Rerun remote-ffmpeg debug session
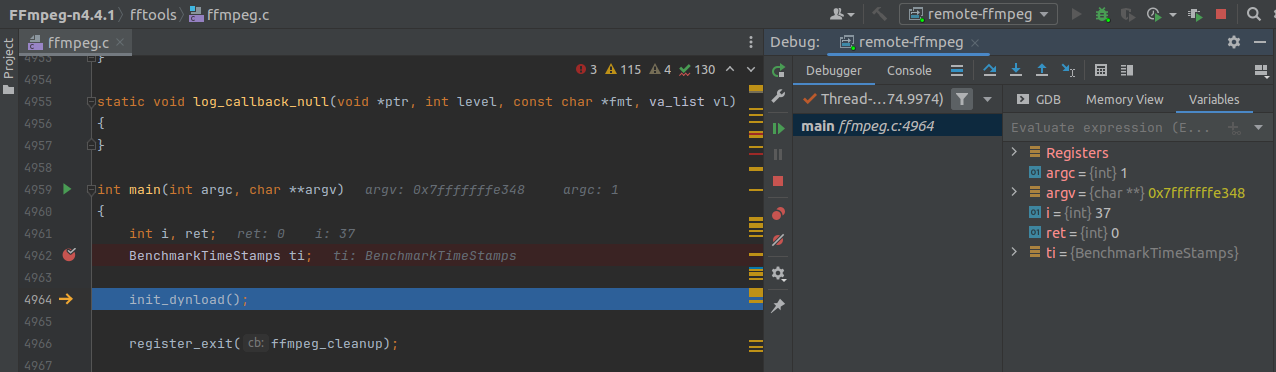Viewport: 1276px width, 372px height. point(779,71)
